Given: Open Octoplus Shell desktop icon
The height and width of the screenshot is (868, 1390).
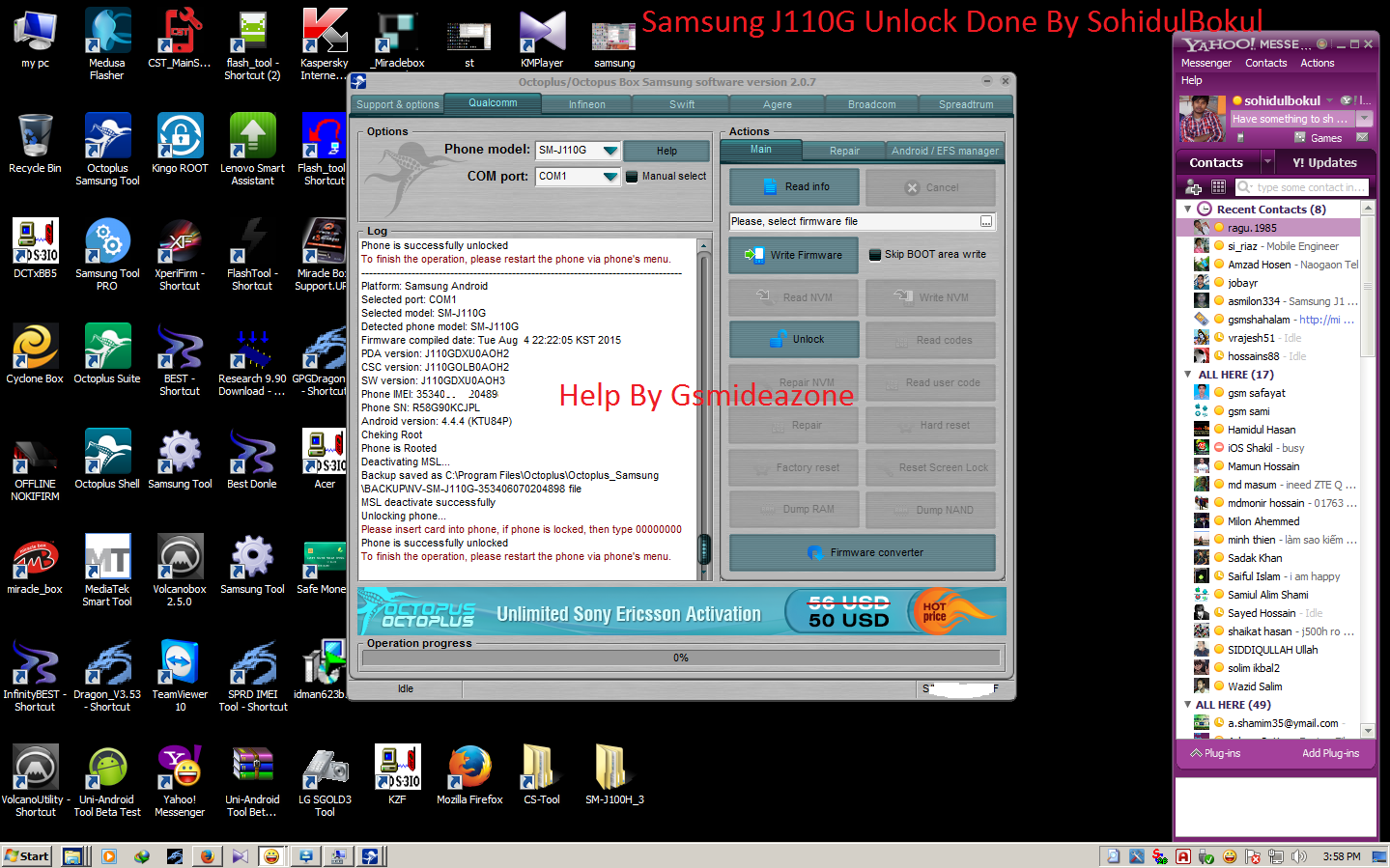Looking at the screenshot, I should point(107,459).
